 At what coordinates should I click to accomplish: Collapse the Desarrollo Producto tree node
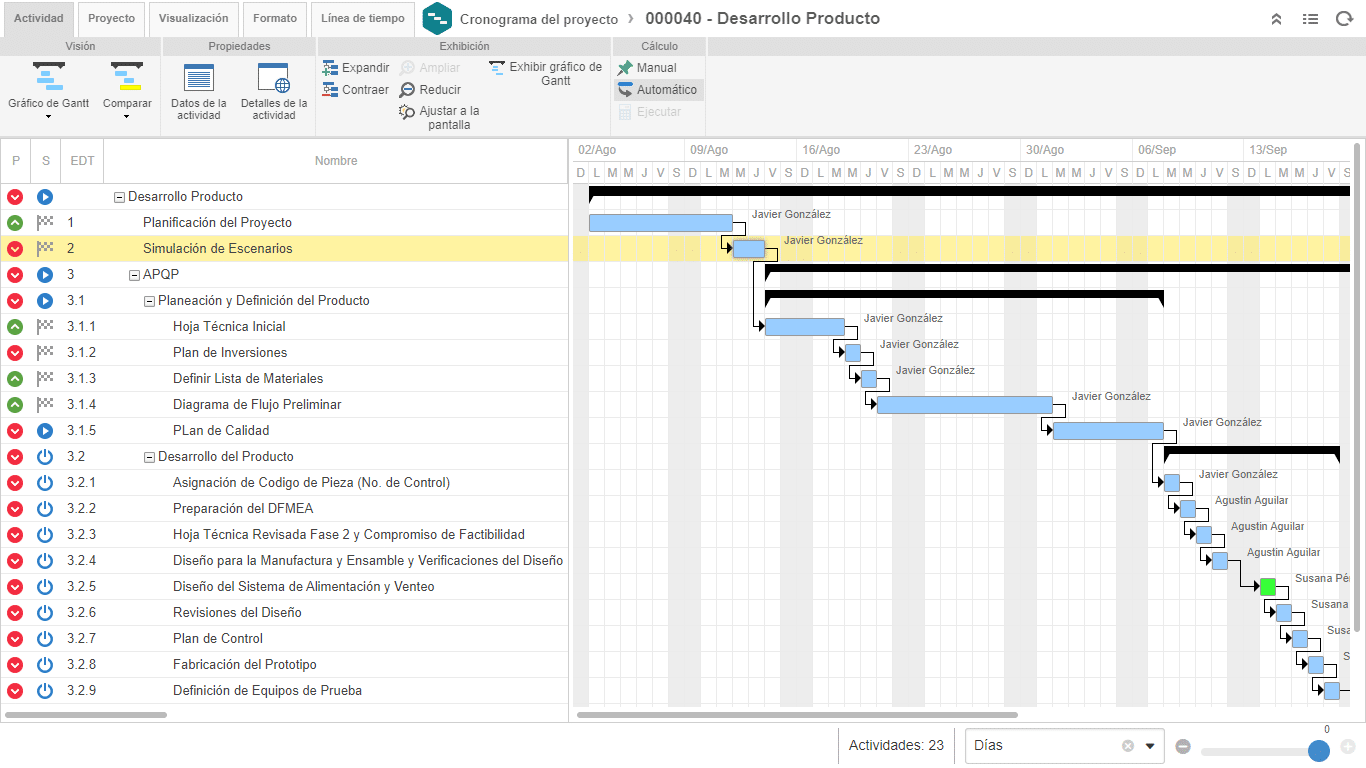click(x=120, y=197)
